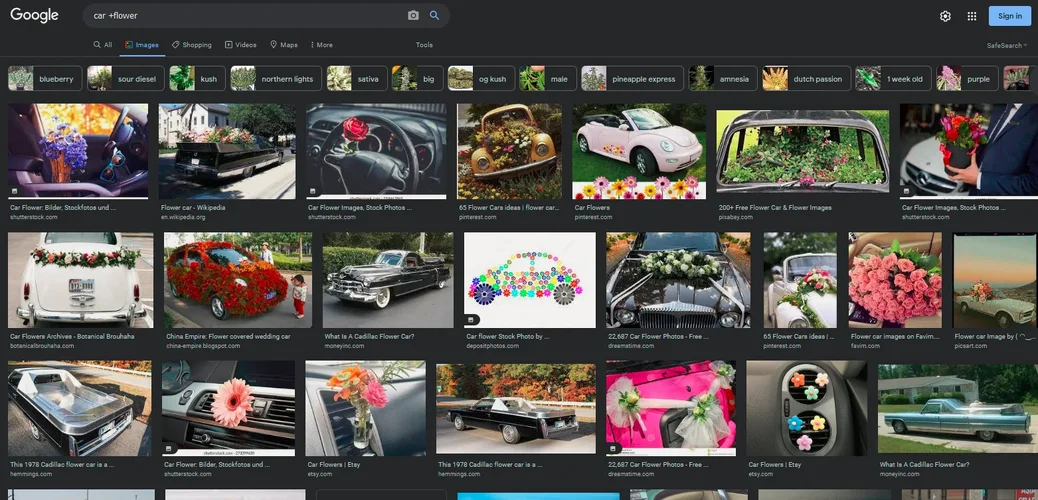
Task: Open the red flower covered wedding car thumbnail
Action: 238,280
